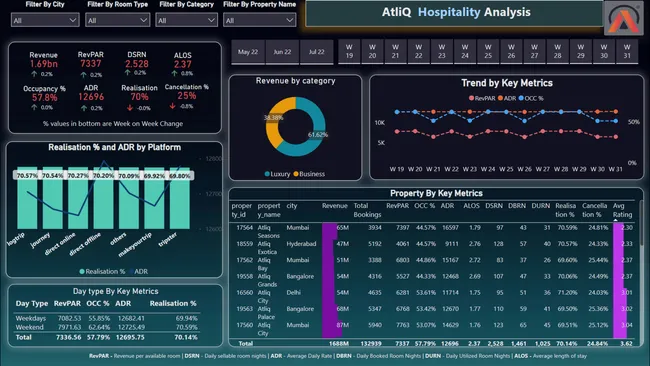Open the Filter By Room Type dropdown
The image size is (650, 366).
click(117, 20)
